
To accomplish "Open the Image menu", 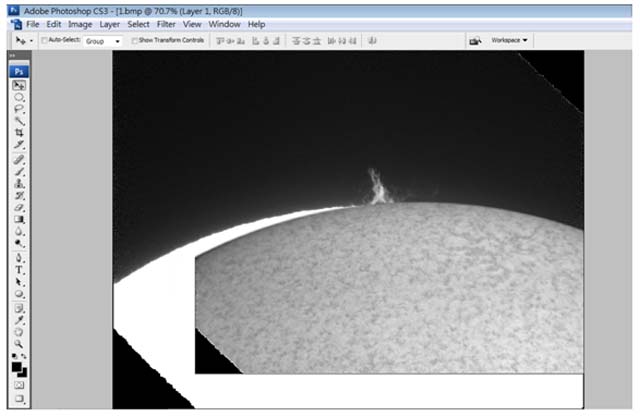I will click(81, 23).
